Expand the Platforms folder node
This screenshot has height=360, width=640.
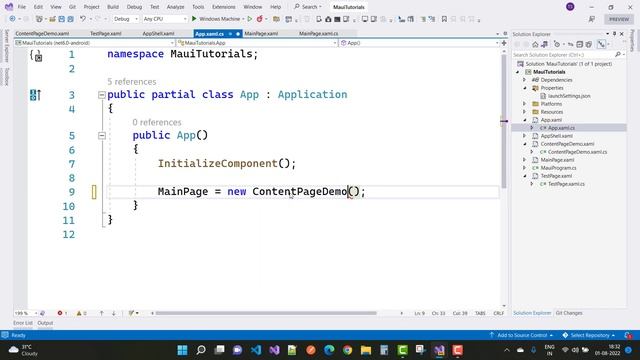click(525, 104)
